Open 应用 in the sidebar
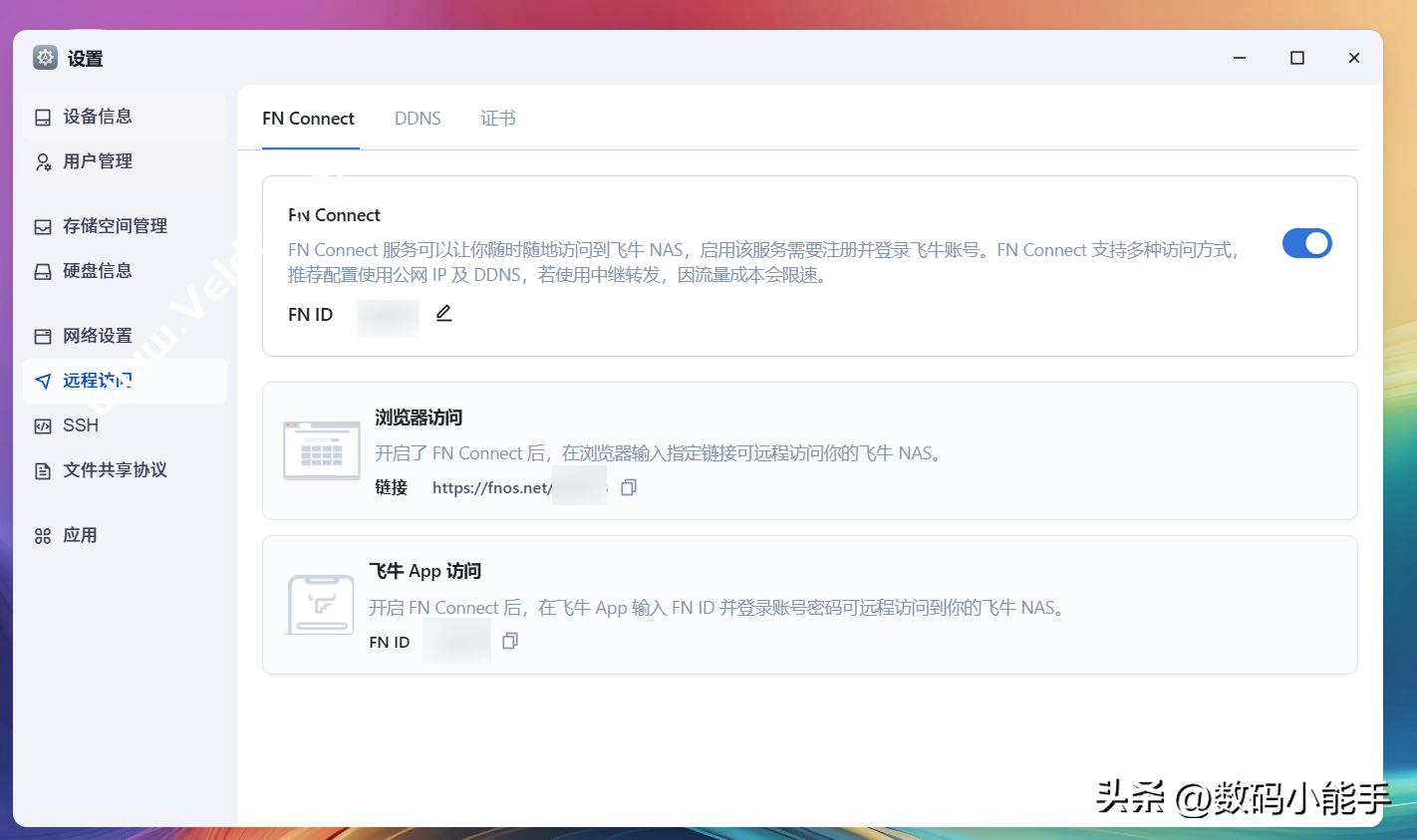Image resolution: width=1417 pixels, height=840 pixels. 125,535
